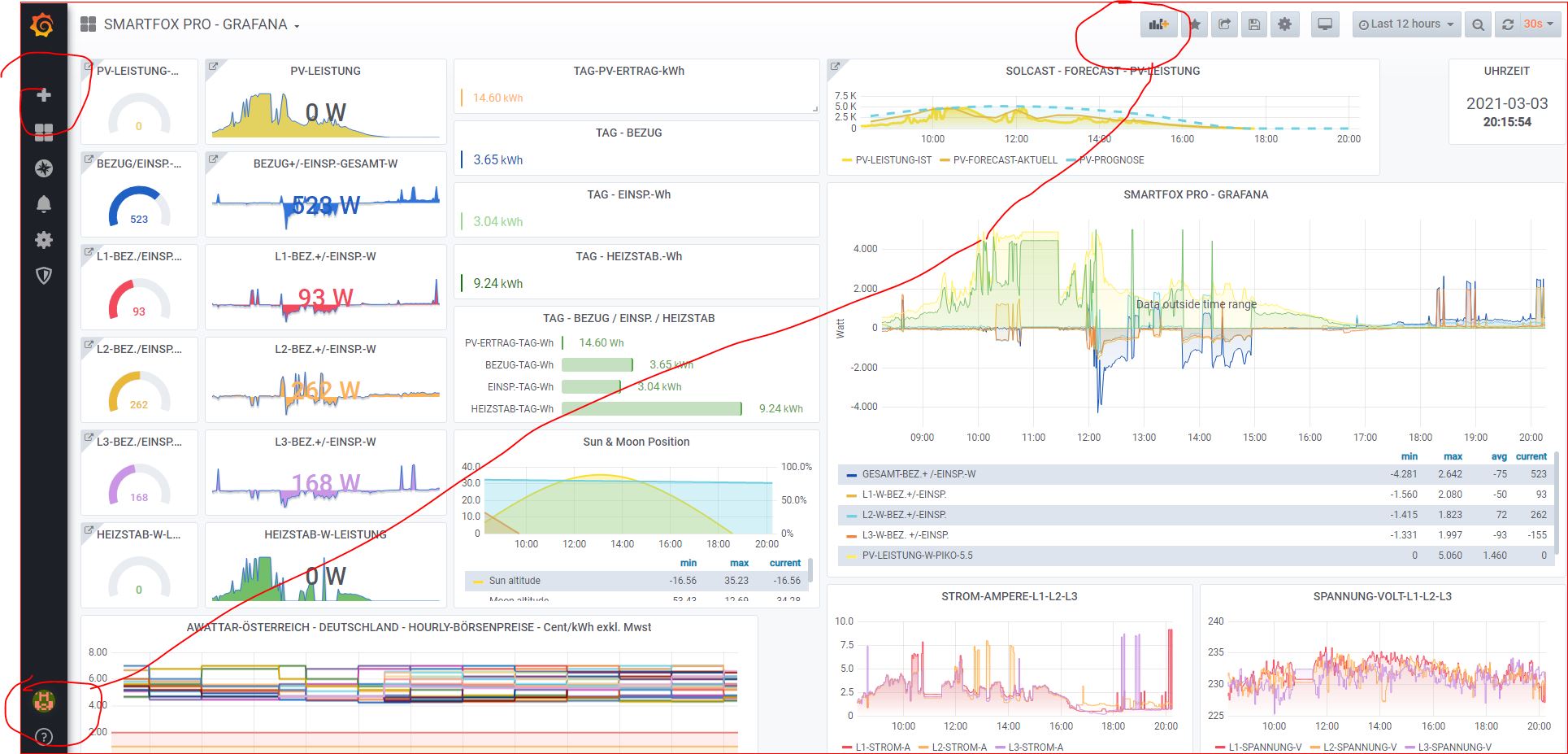Open the Server Admin shield icon
The width and height of the screenshot is (1568, 754).
pos(44,276)
